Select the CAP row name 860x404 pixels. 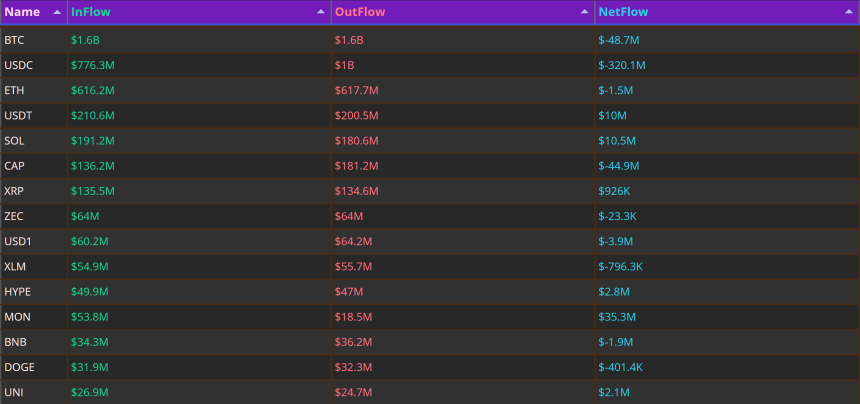[14, 166]
